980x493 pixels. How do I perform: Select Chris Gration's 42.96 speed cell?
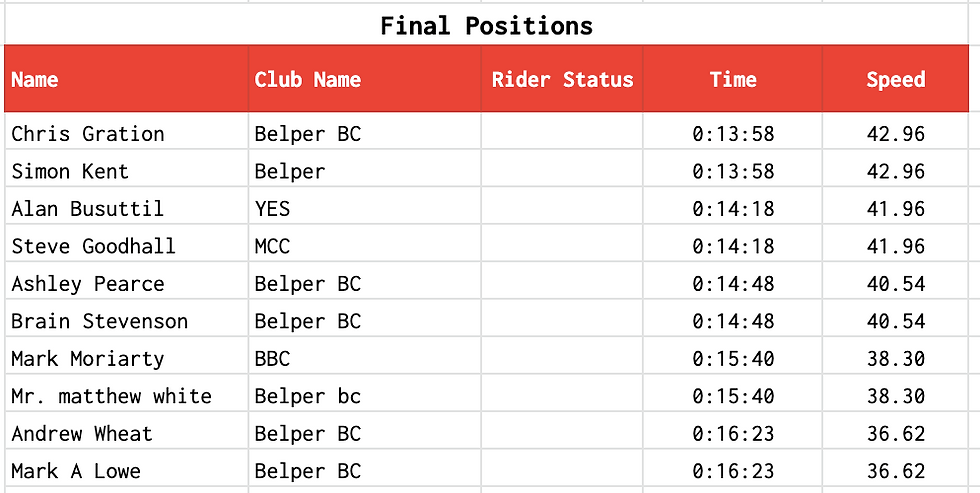pyautogui.click(x=896, y=134)
